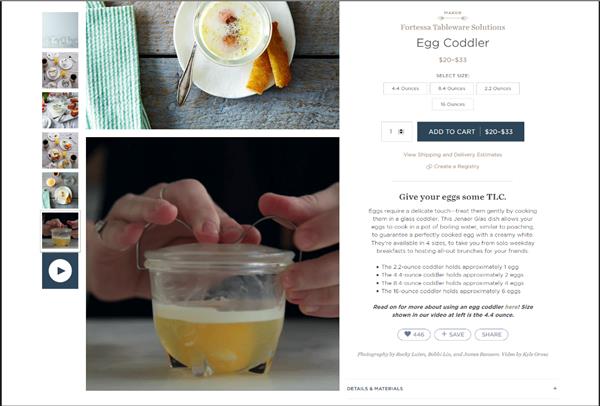
Task: Add the Egg Coddler to cart
Action: (x=470, y=132)
